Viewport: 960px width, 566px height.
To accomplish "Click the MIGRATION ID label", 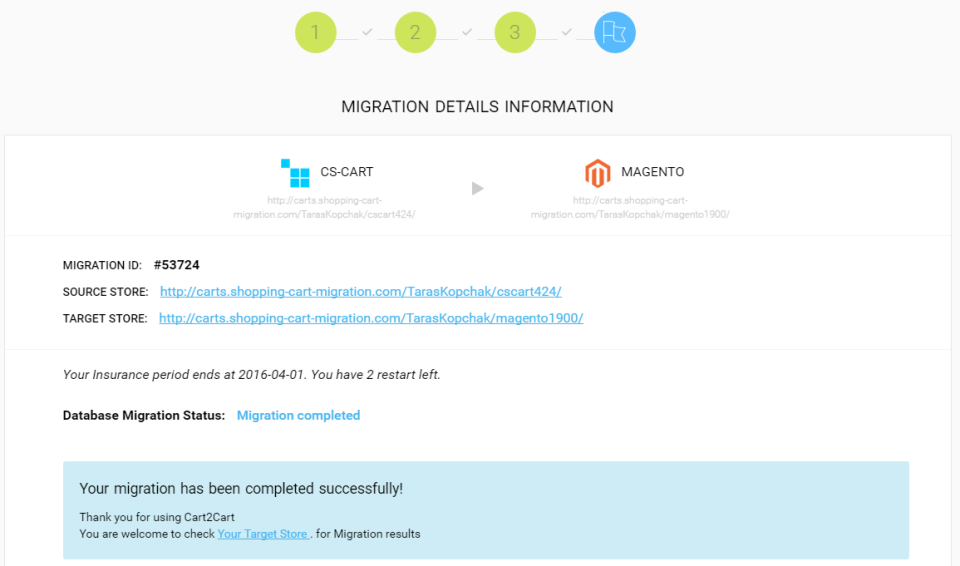I will [x=102, y=265].
